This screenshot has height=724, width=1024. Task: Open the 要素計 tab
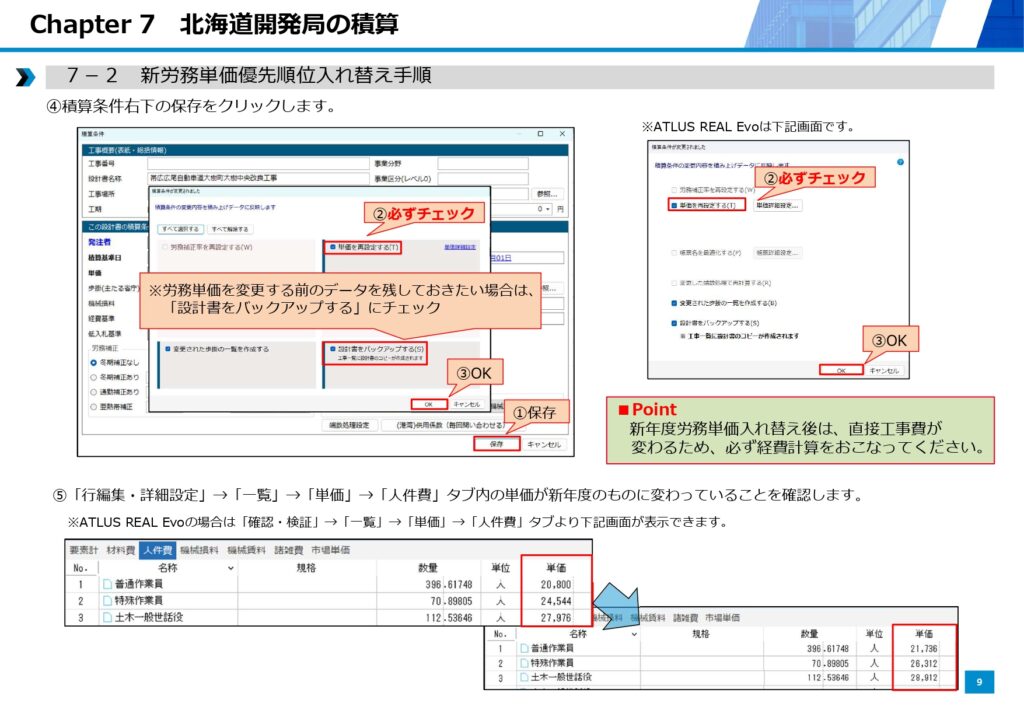[x=84, y=550]
